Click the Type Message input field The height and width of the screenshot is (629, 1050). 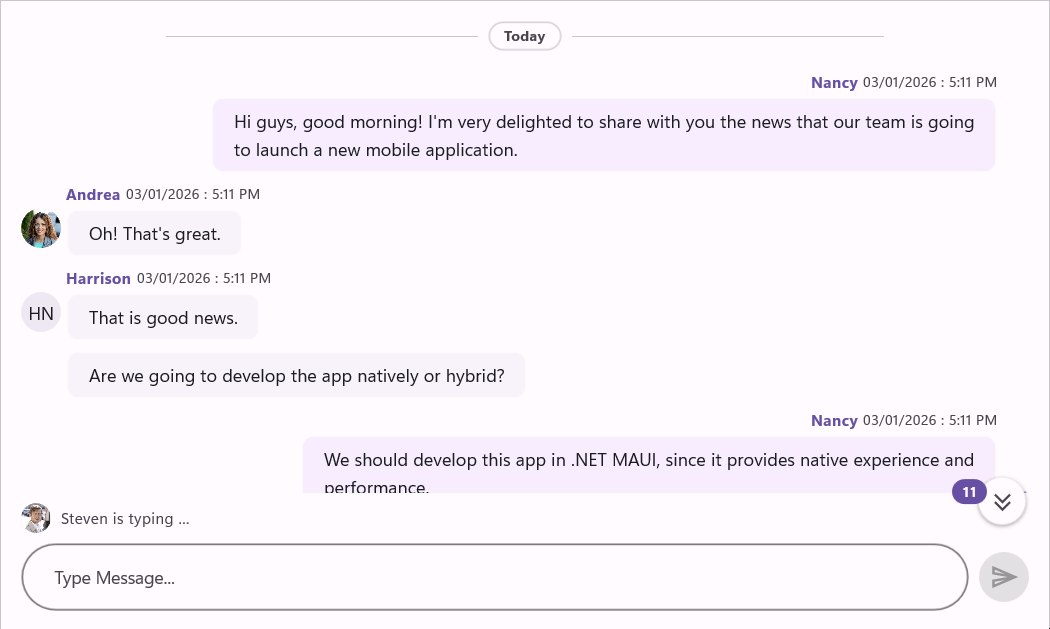point(494,577)
